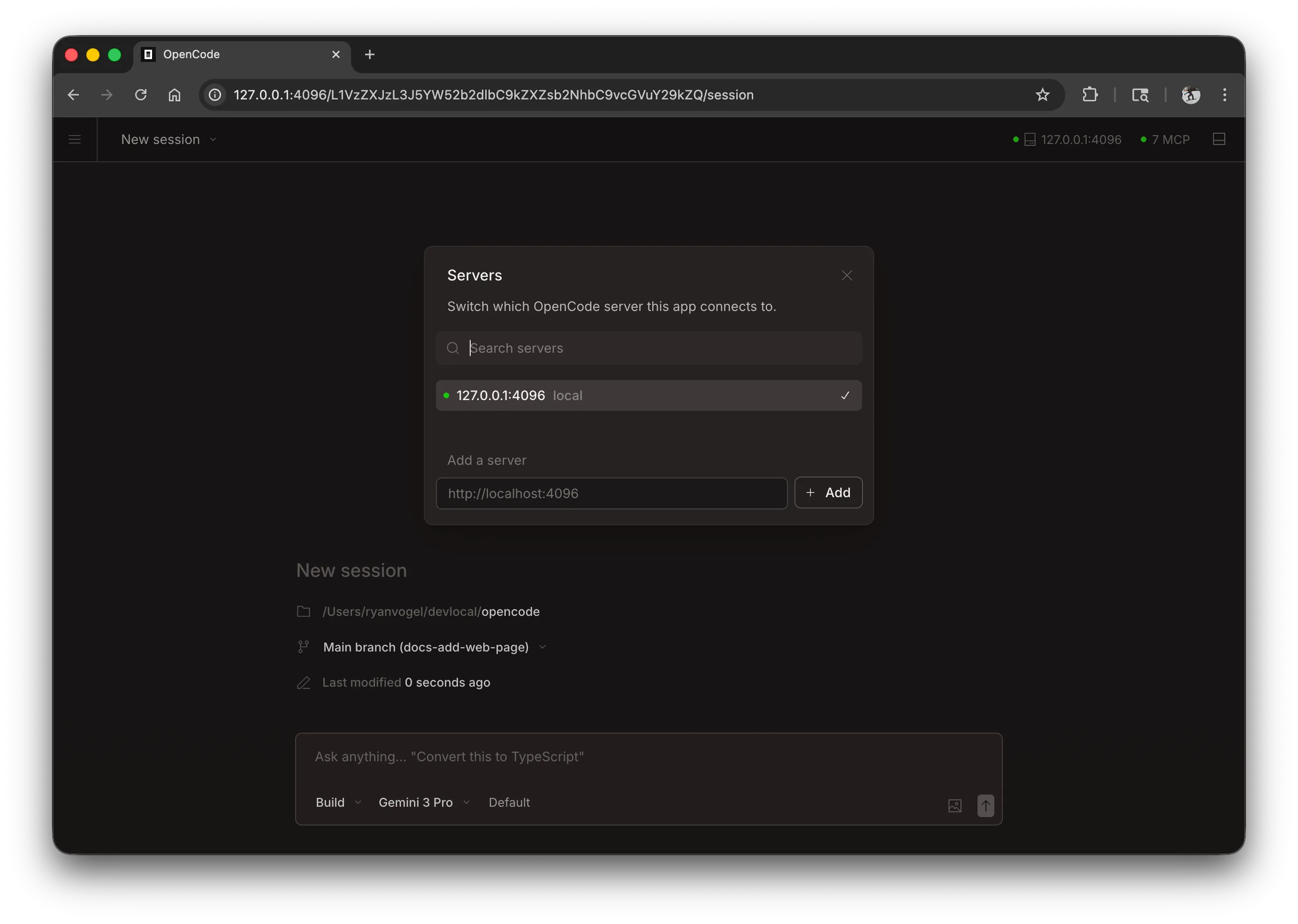The image size is (1298, 924).
Task: Close the Servers dialog
Action: (847, 275)
